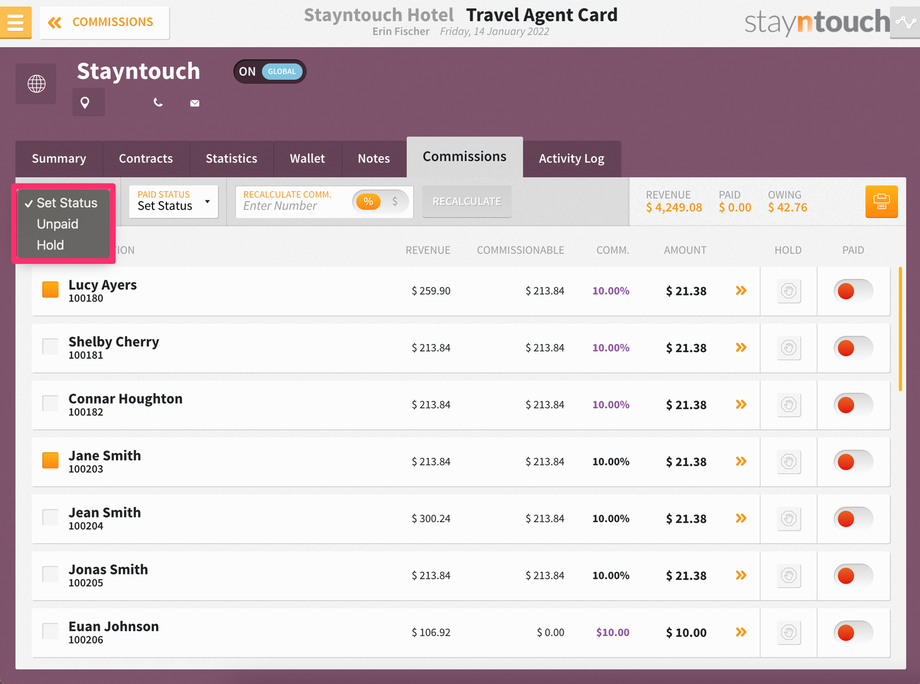
Task: Choose Unpaid in status dropdown
Action: pyautogui.click(x=63, y=224)
